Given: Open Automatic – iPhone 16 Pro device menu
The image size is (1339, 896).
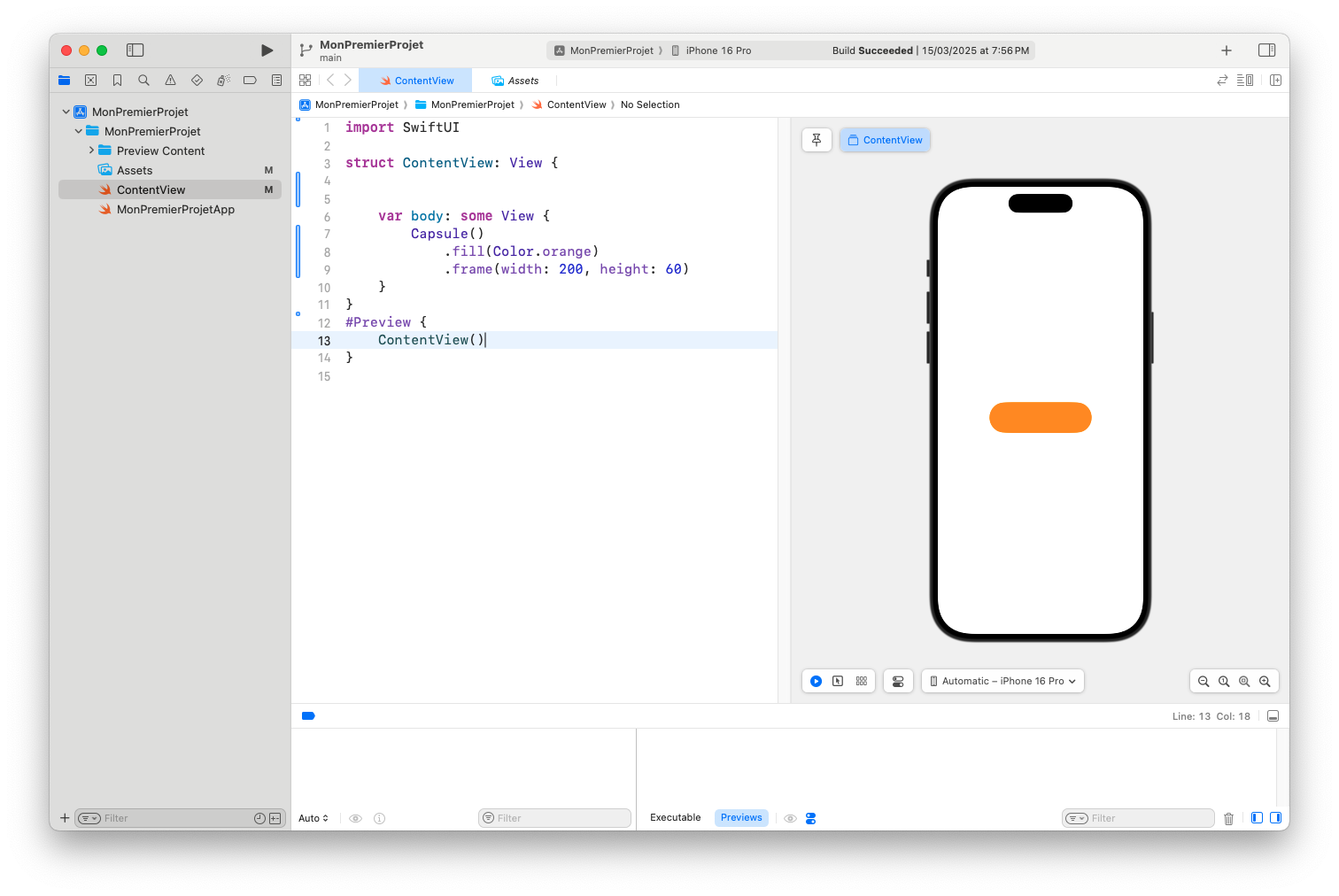Looking at the screenshot, I should tap(1002, 681).
